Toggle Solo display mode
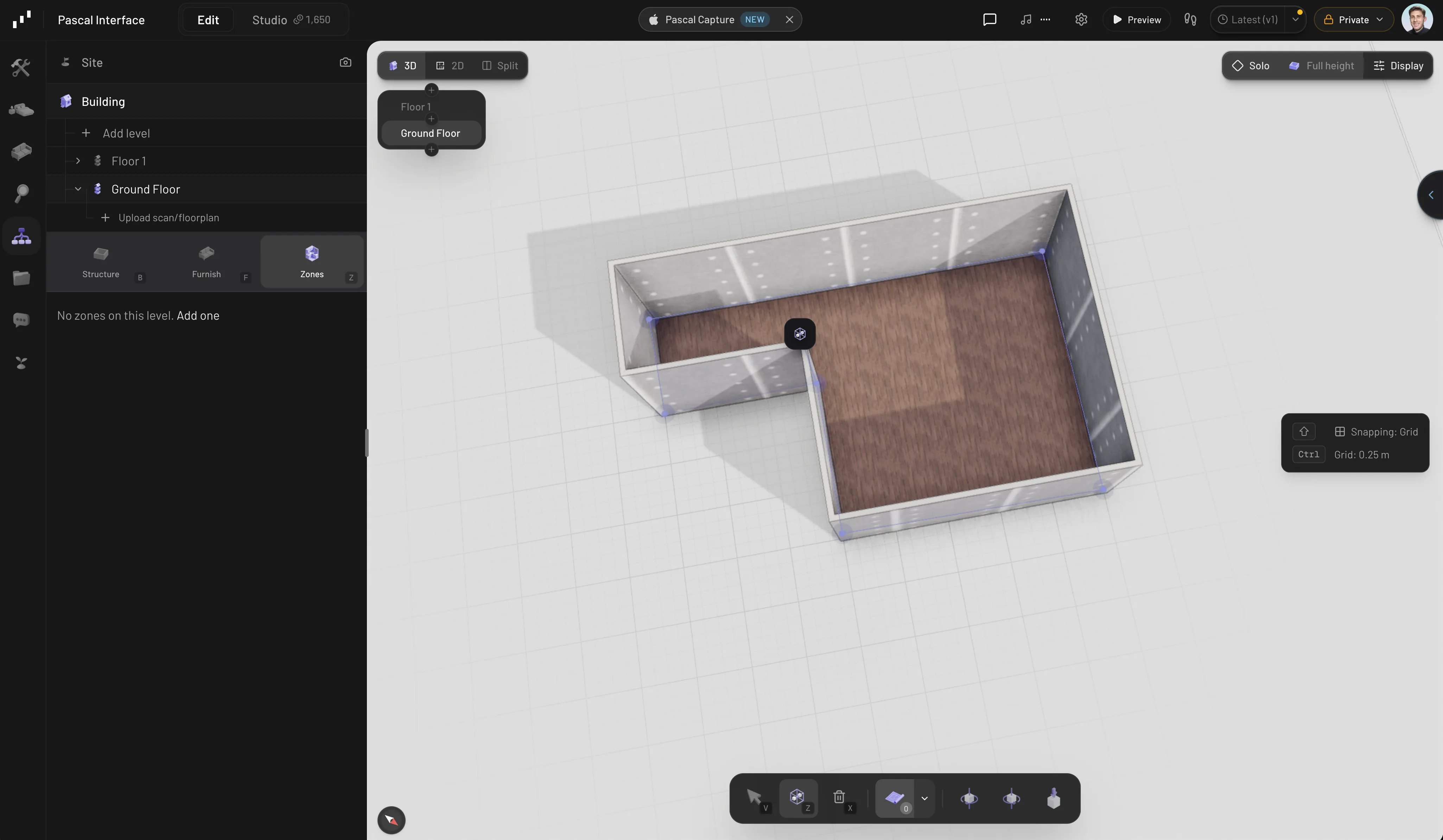 click(1251, 66)
